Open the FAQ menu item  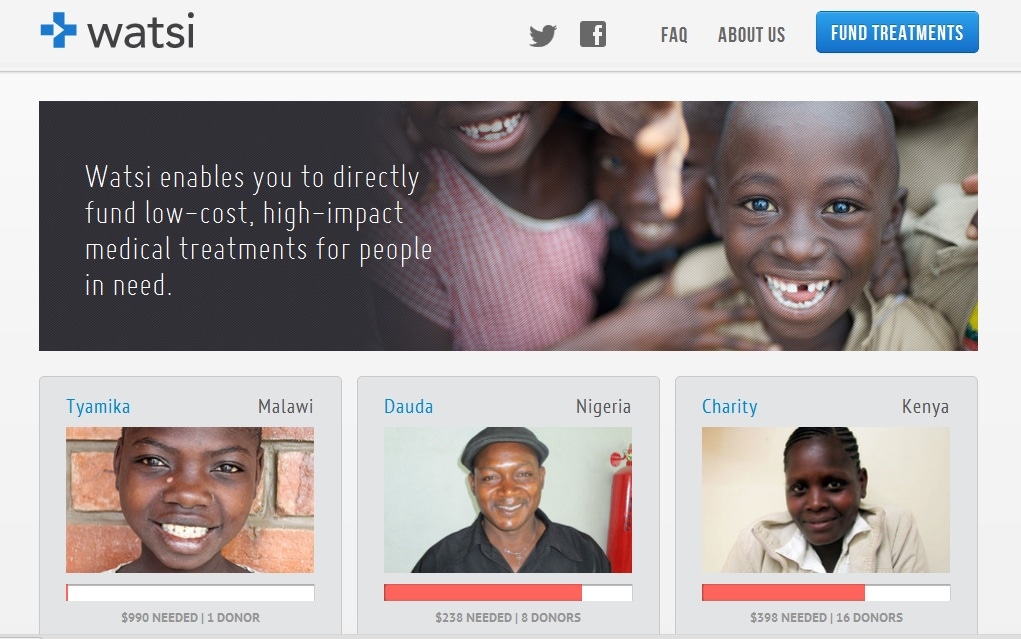[x=674, y=35]
